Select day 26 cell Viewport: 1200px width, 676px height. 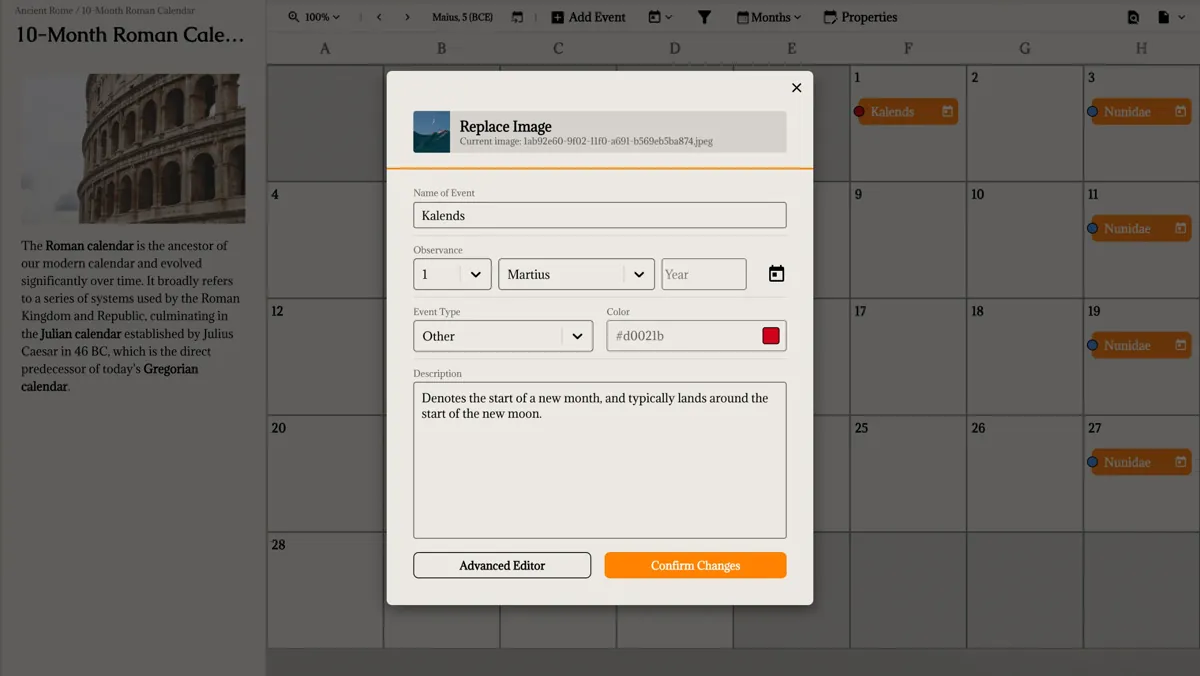1025,473
